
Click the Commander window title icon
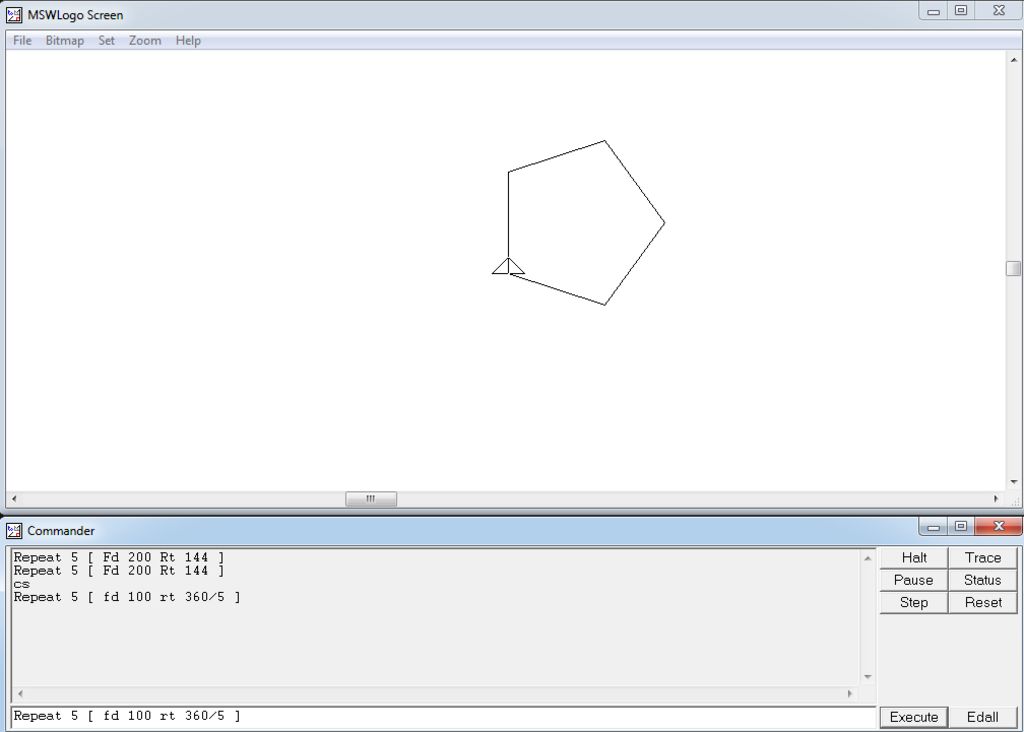(x=13, y=530)
